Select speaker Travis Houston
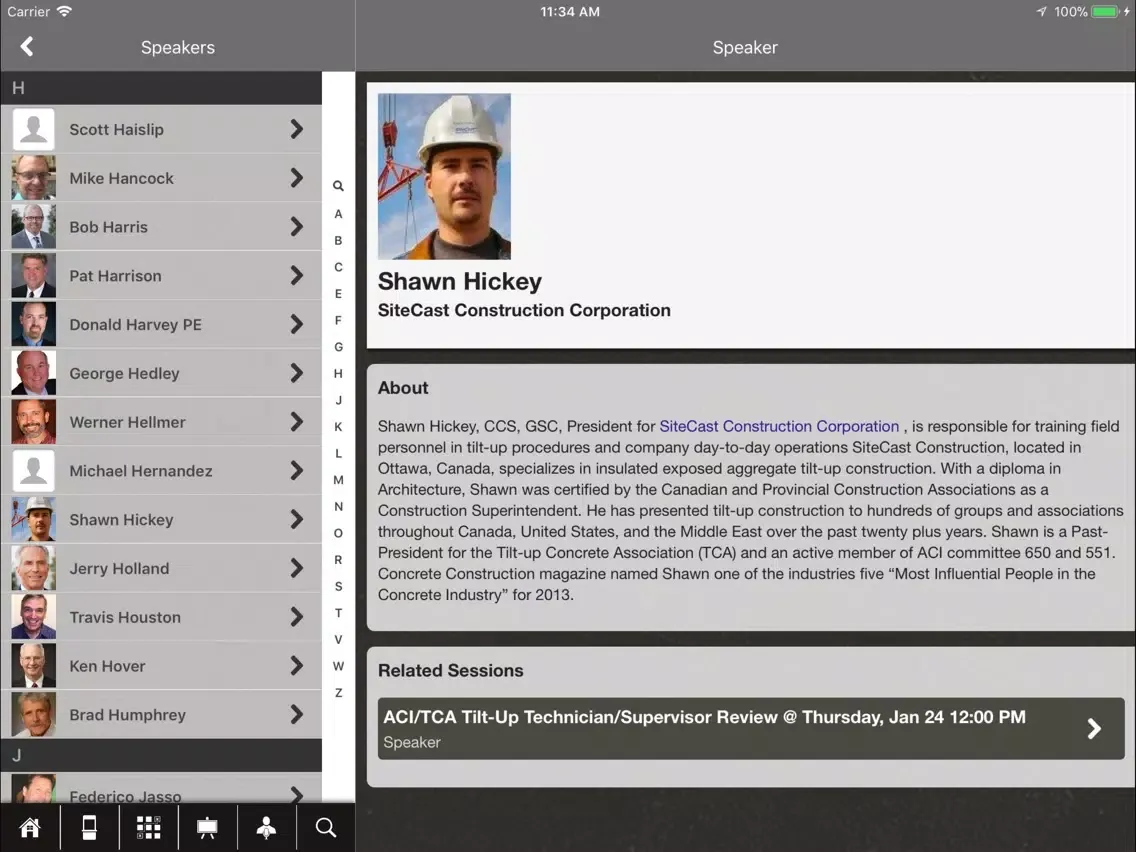This screenshot has width=1136, height=852. point(161,617)
